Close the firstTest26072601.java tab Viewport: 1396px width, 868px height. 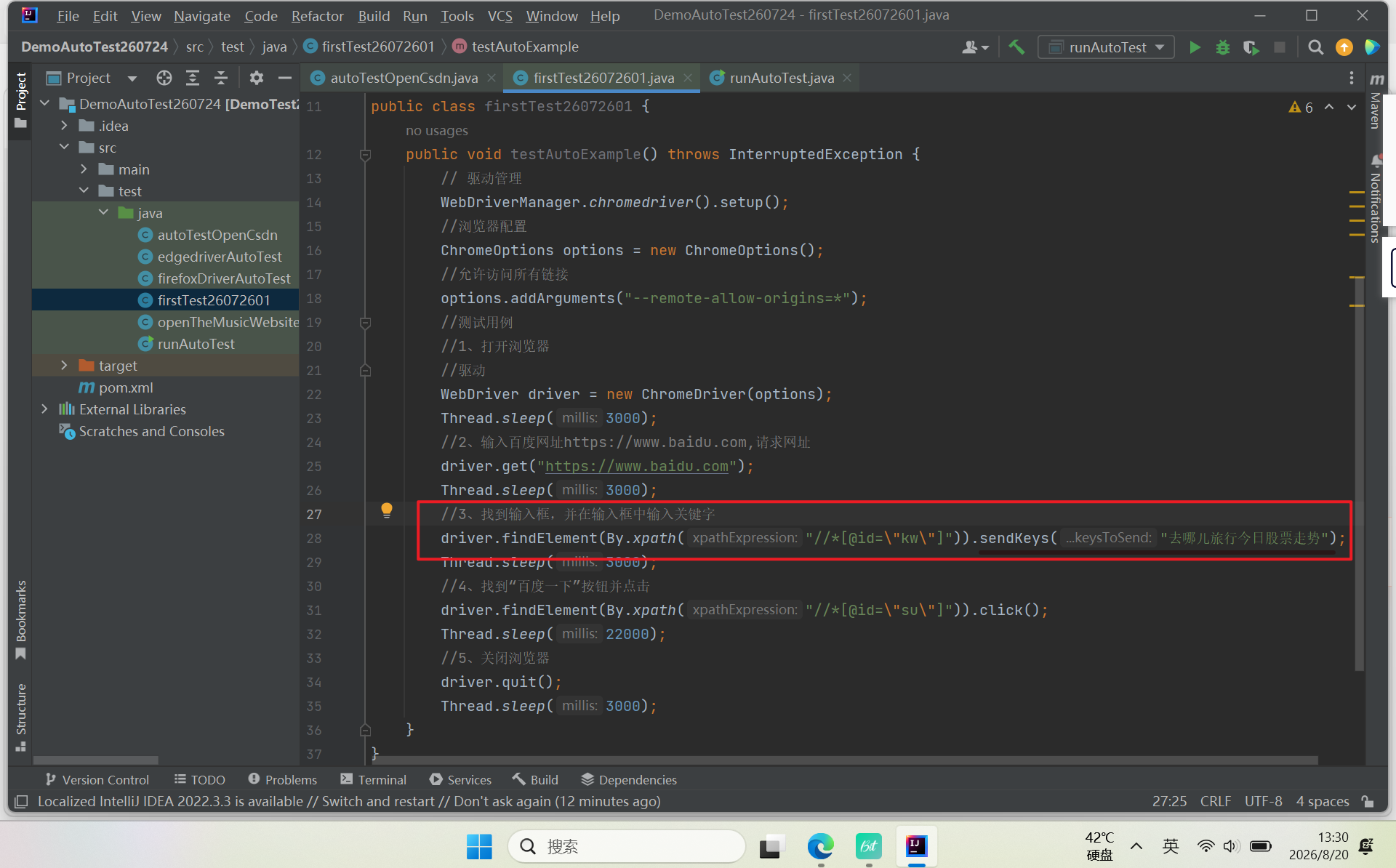(x=688, y=78)
